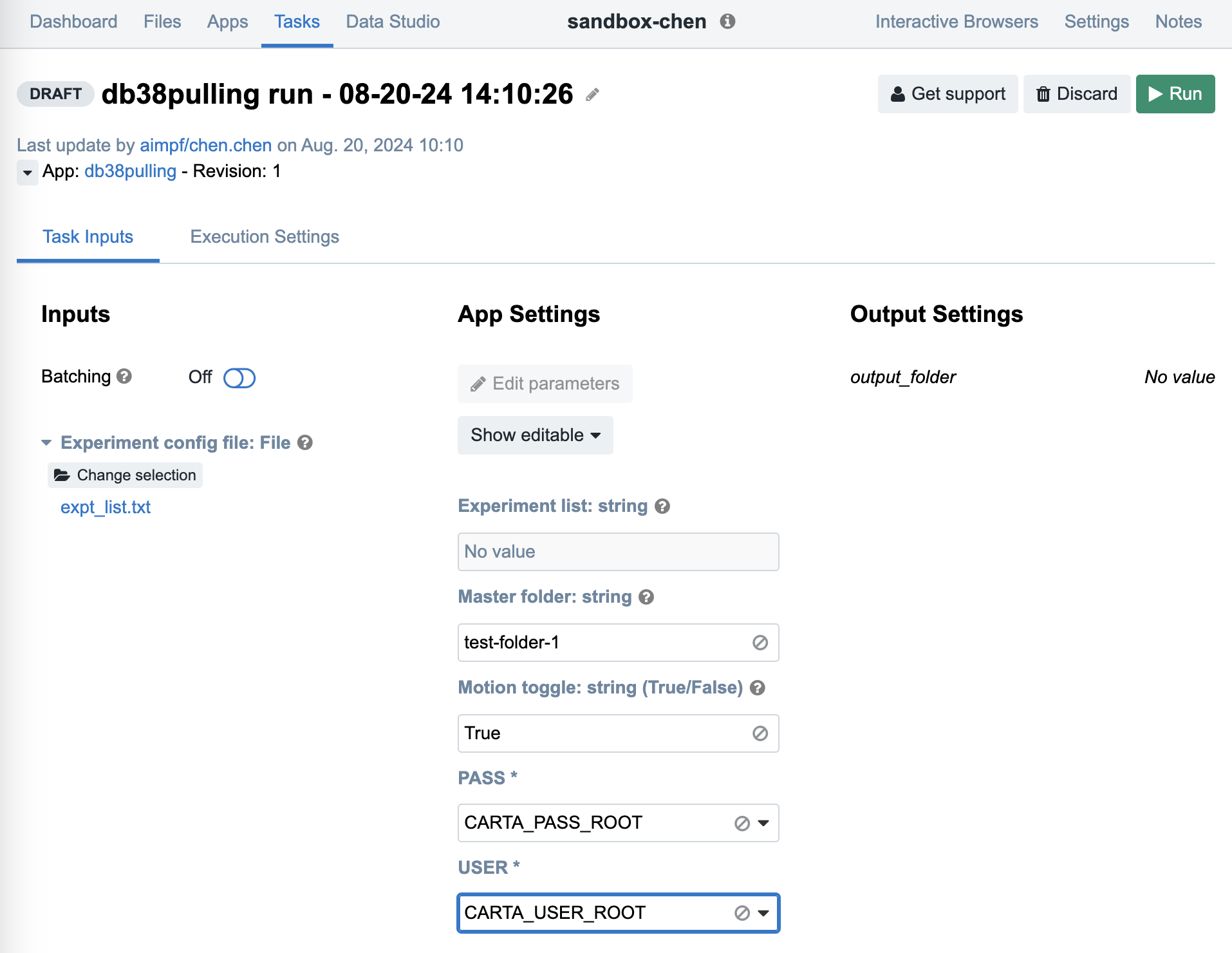Go to the Data Studio tab

pyautogui.click(x=393, y=22)
